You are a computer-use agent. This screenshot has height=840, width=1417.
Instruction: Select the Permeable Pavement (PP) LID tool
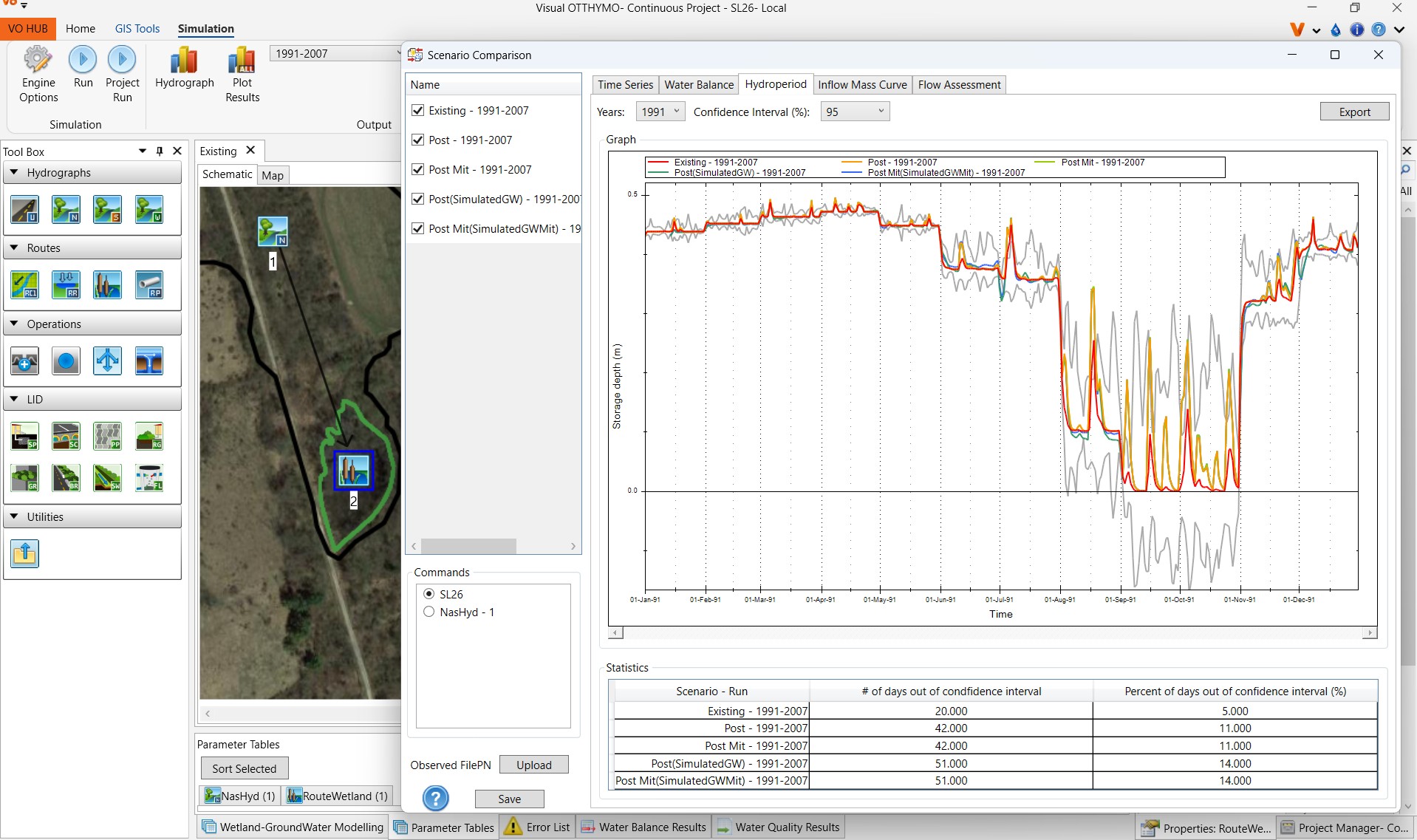coord(107,437)
